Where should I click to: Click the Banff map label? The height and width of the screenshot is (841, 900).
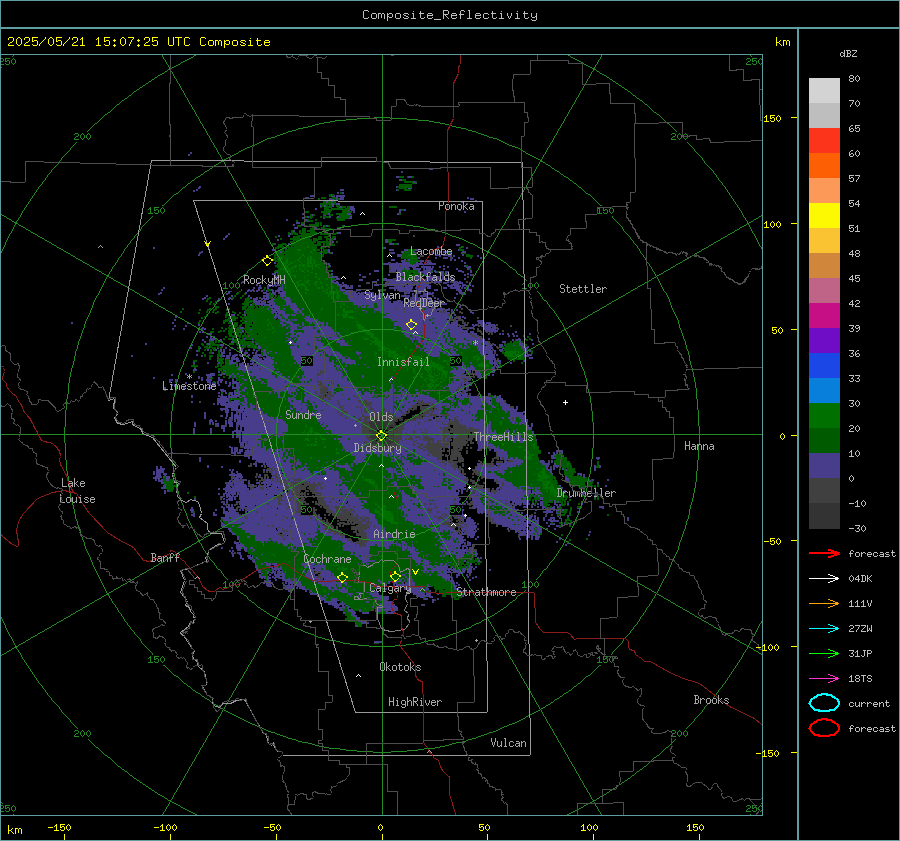pyautogui.click(x=165, y=557)
